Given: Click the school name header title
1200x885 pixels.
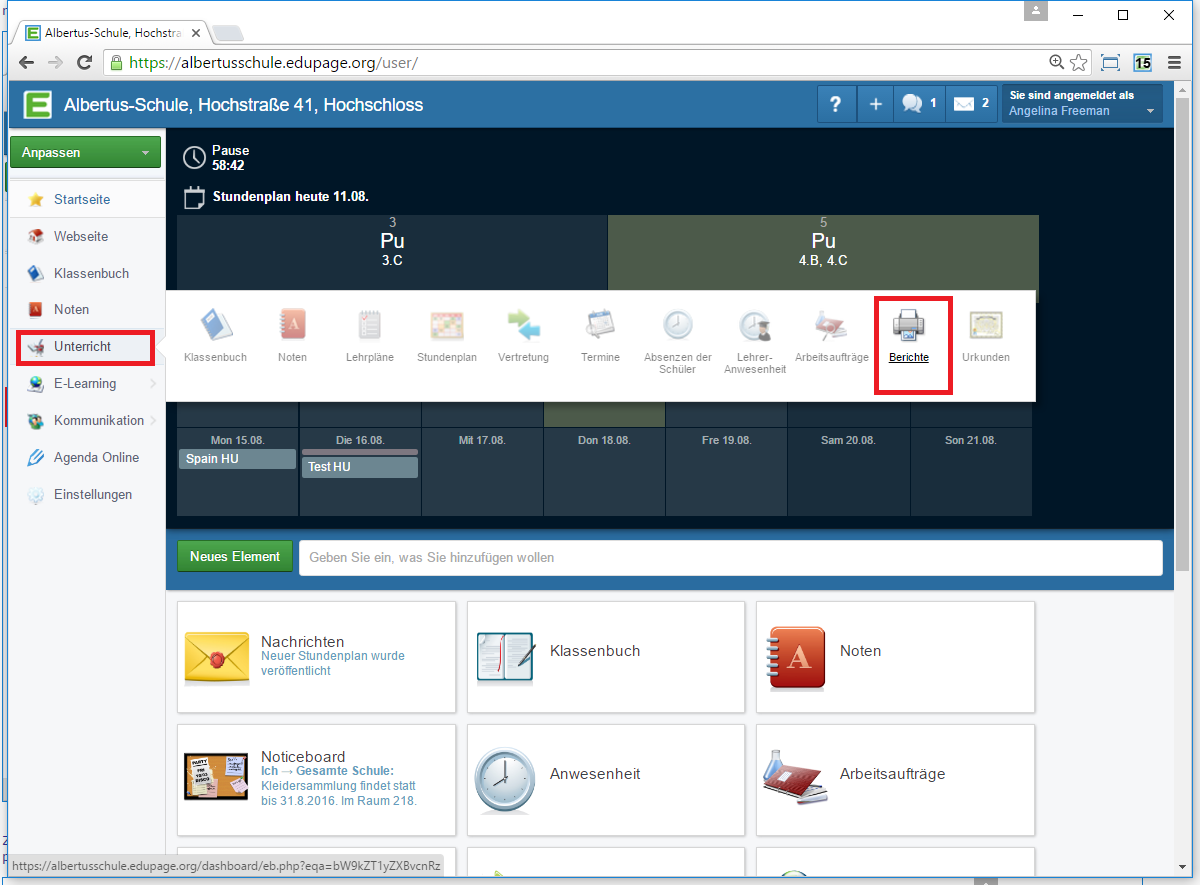Looking at the screenshot, I should coord(243,105).
